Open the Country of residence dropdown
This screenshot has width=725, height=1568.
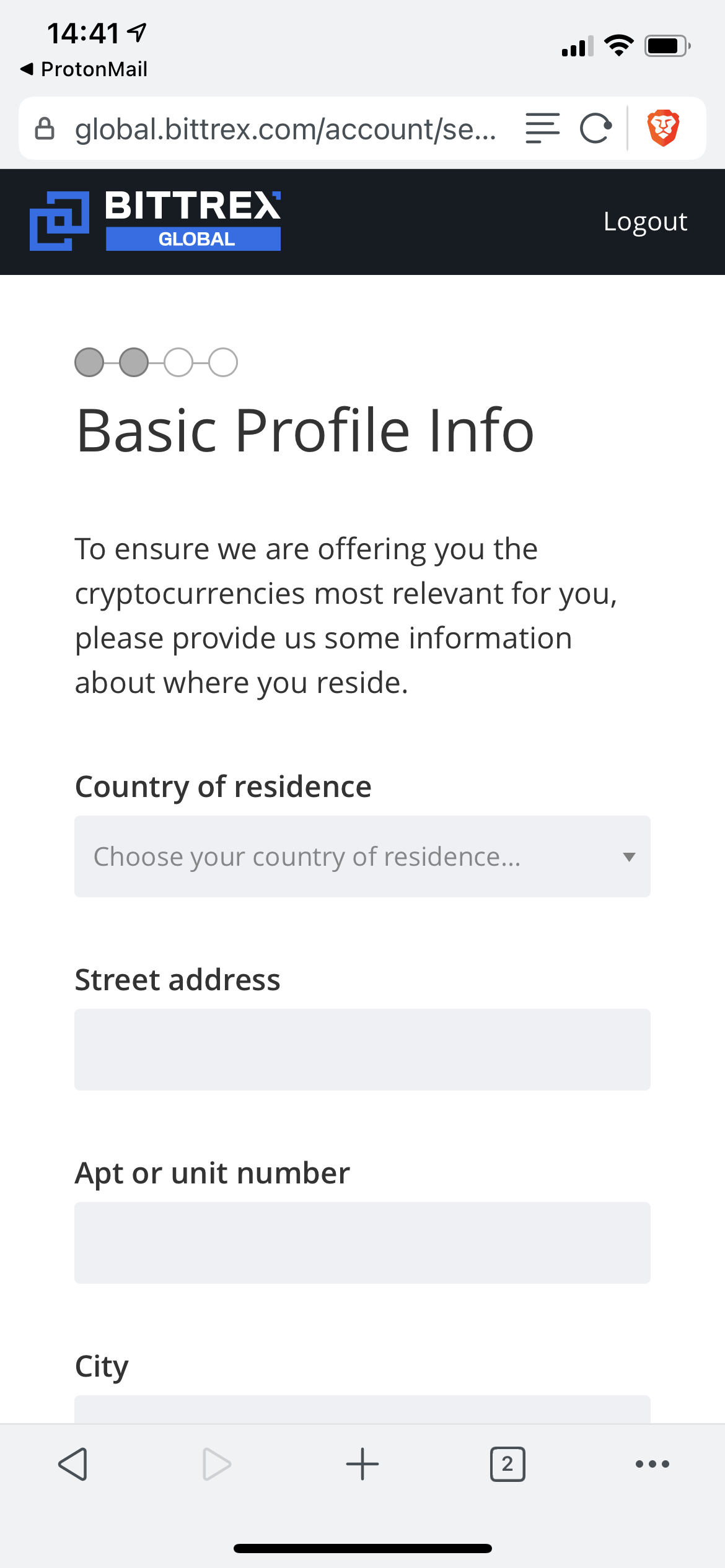pyautogui.click(x=347, y=856)
